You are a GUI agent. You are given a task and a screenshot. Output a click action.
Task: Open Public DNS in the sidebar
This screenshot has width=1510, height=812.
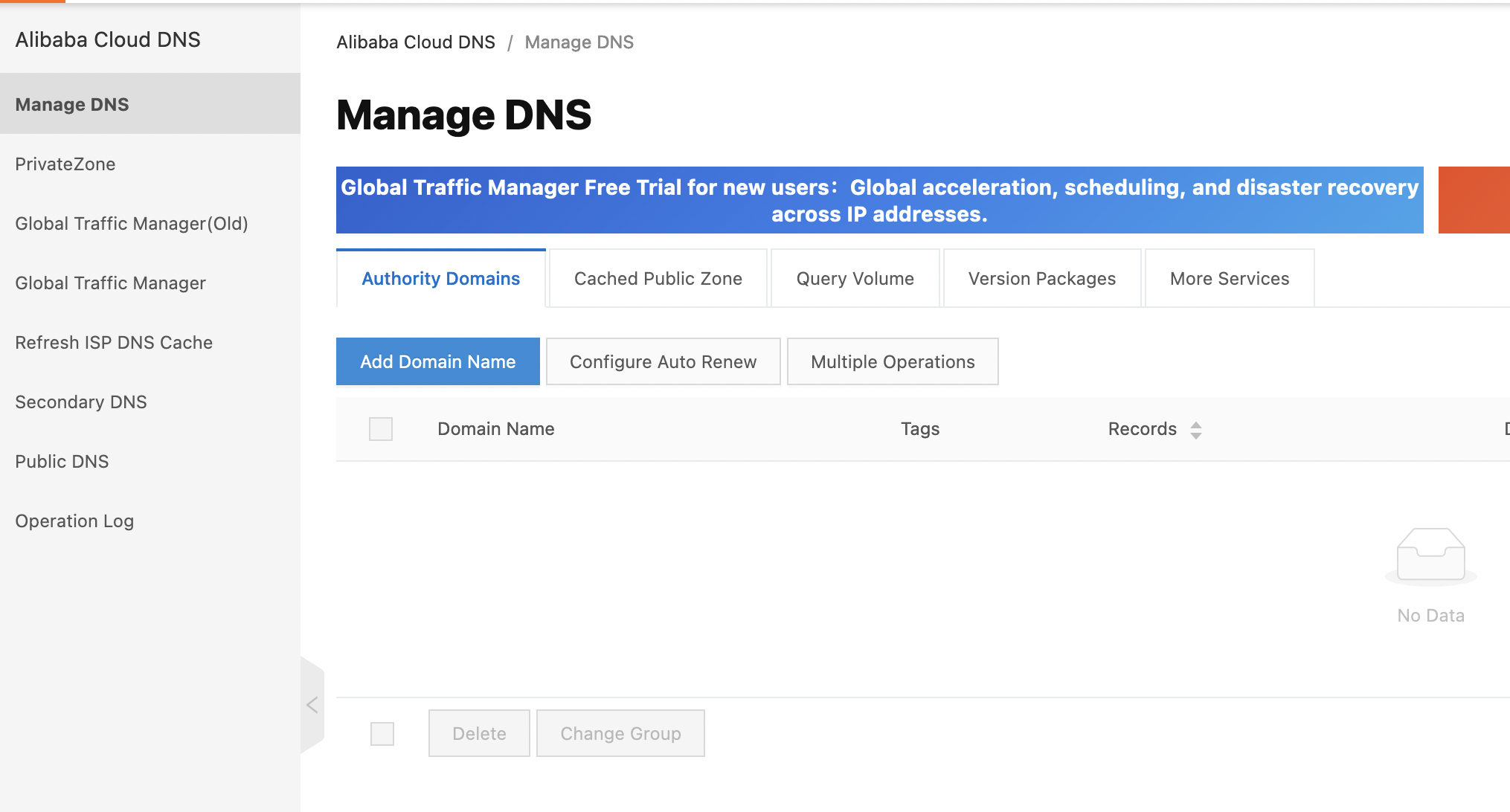tap(150, 461)
